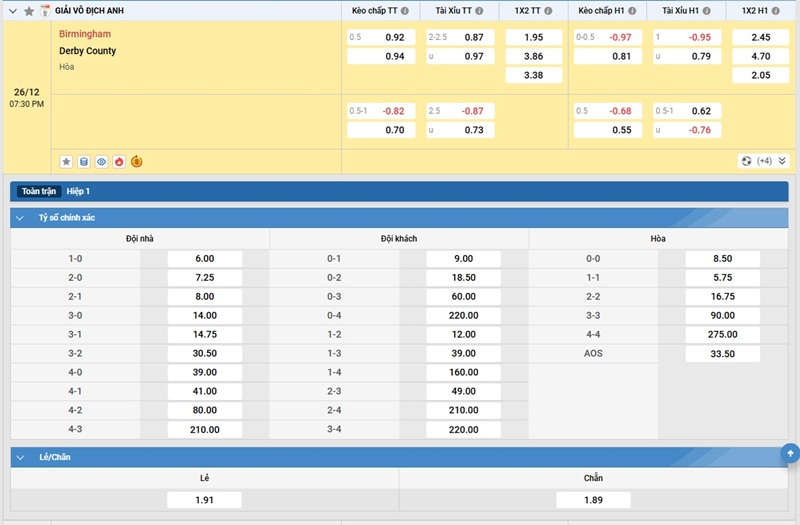Click the Tài Xỉu TT info icon
This screenshot has height=525, width=800.
479,11
